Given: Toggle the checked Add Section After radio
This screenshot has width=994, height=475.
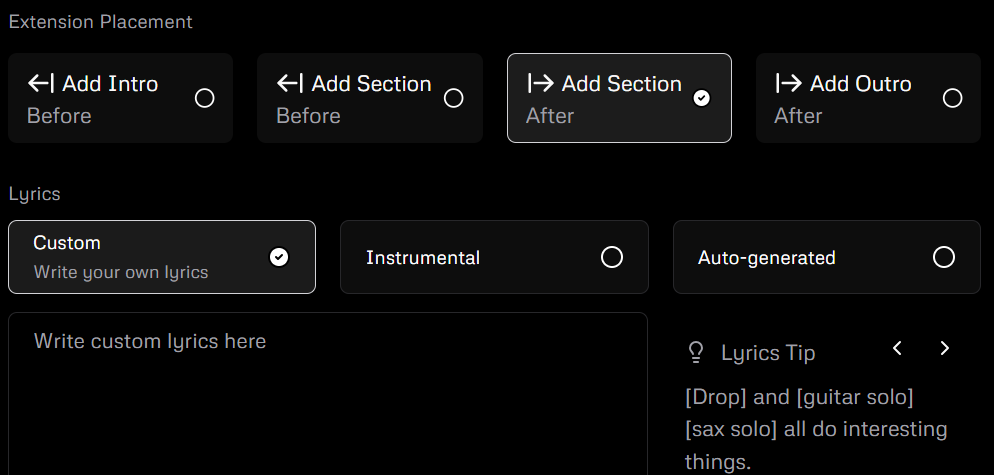Looking at the screenshot, I should [x=702, y=98].
